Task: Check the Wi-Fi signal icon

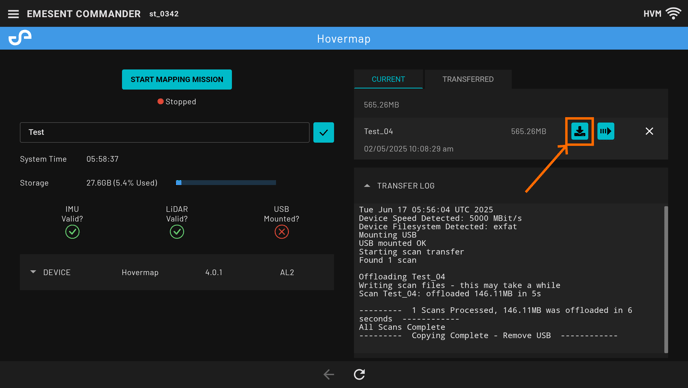Action: (673, 13)
